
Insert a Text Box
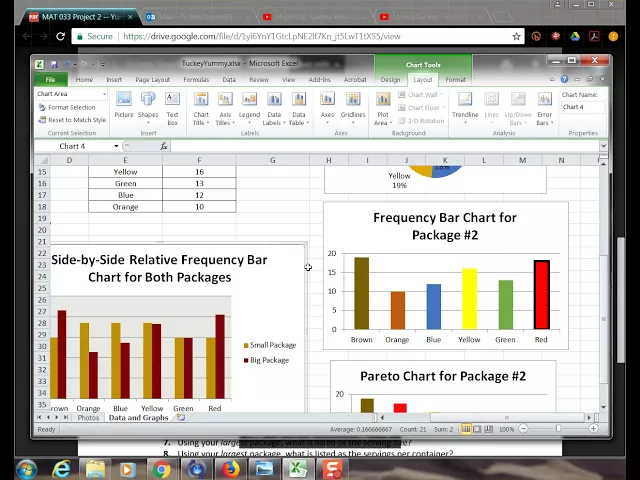coord(172,108)
